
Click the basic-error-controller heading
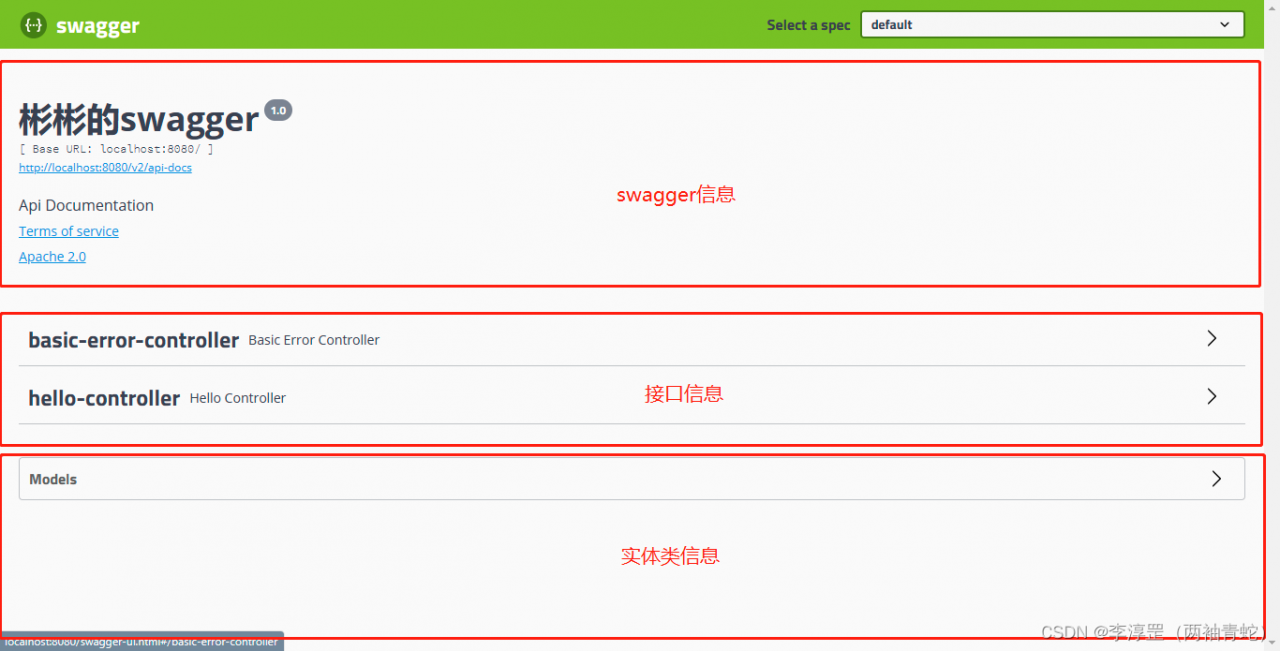point(134,340)
